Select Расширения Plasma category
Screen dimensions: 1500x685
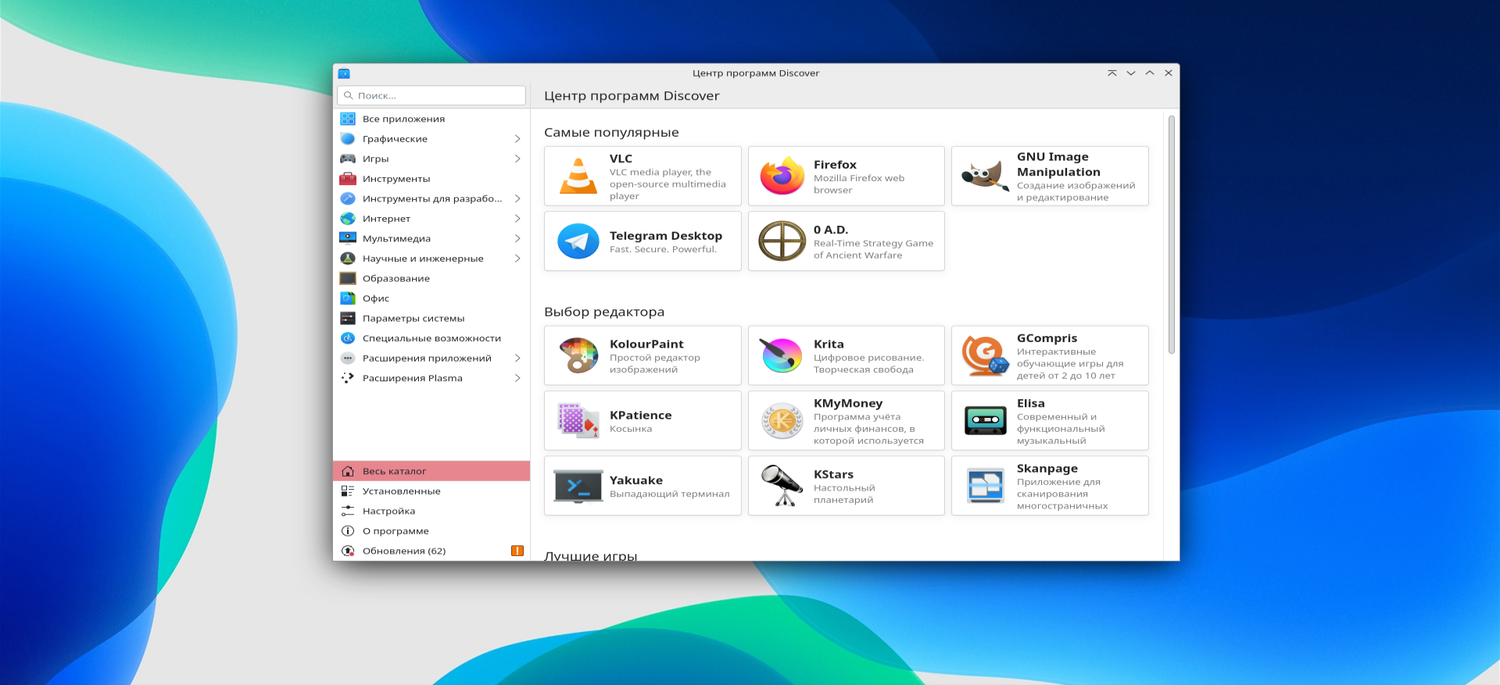tap(432, 378)
